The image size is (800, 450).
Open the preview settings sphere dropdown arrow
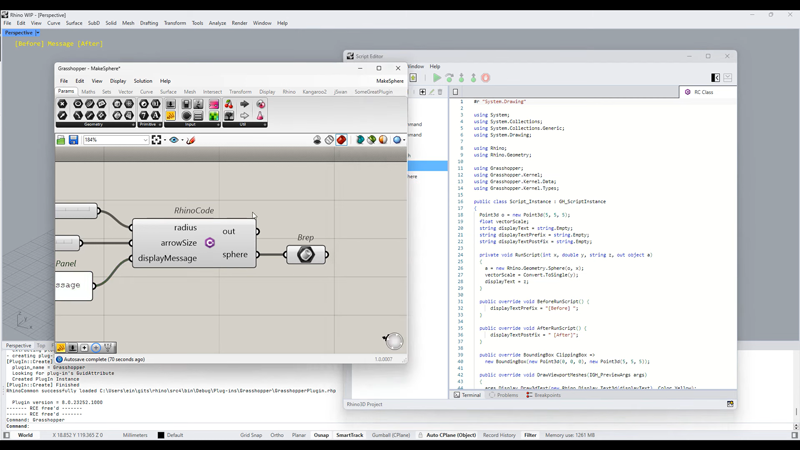404,140
